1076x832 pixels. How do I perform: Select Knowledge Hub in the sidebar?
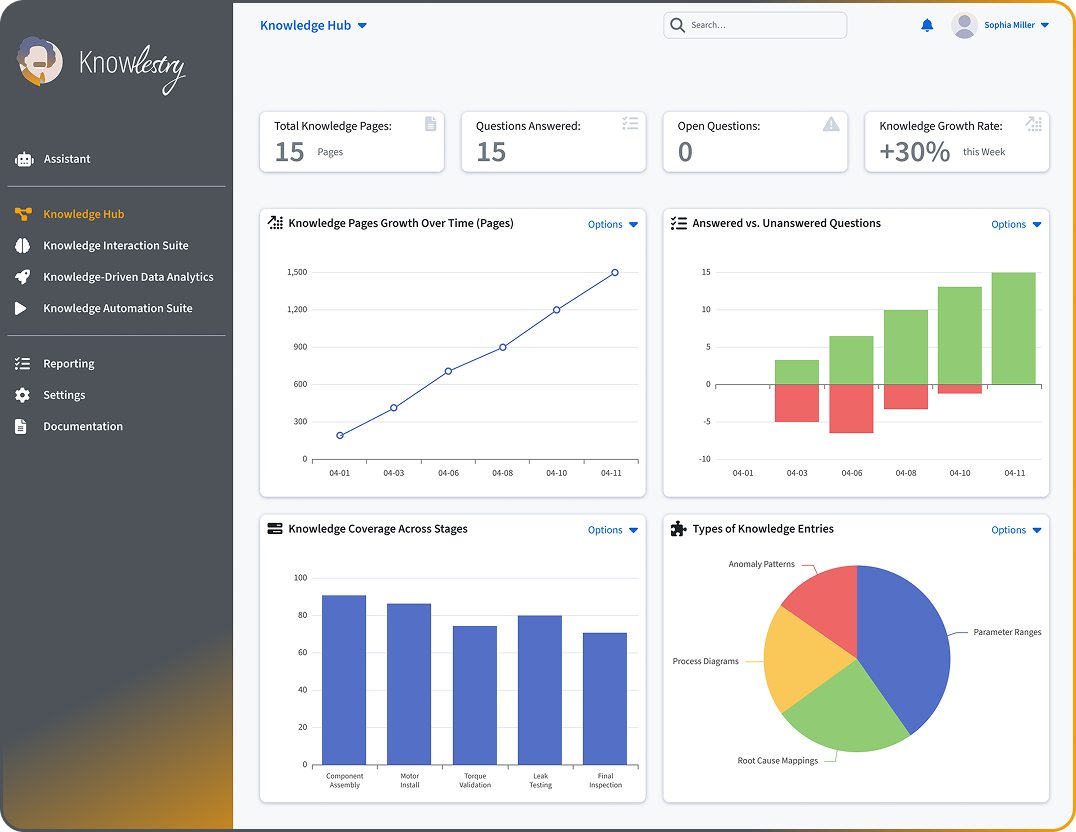tap(83, 214)
